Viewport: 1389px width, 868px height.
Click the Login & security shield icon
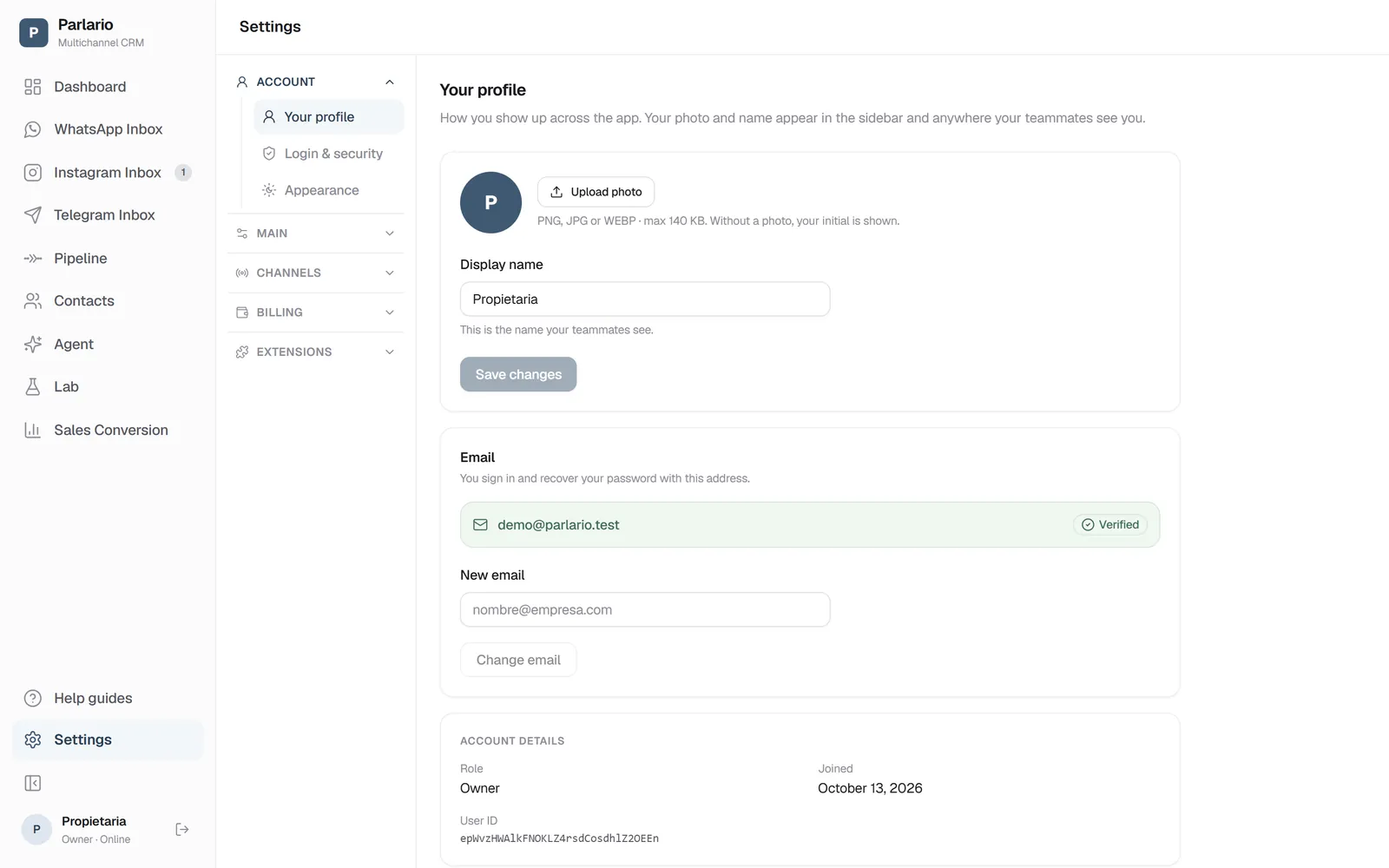pyautogui.click(x=269, y=154)
